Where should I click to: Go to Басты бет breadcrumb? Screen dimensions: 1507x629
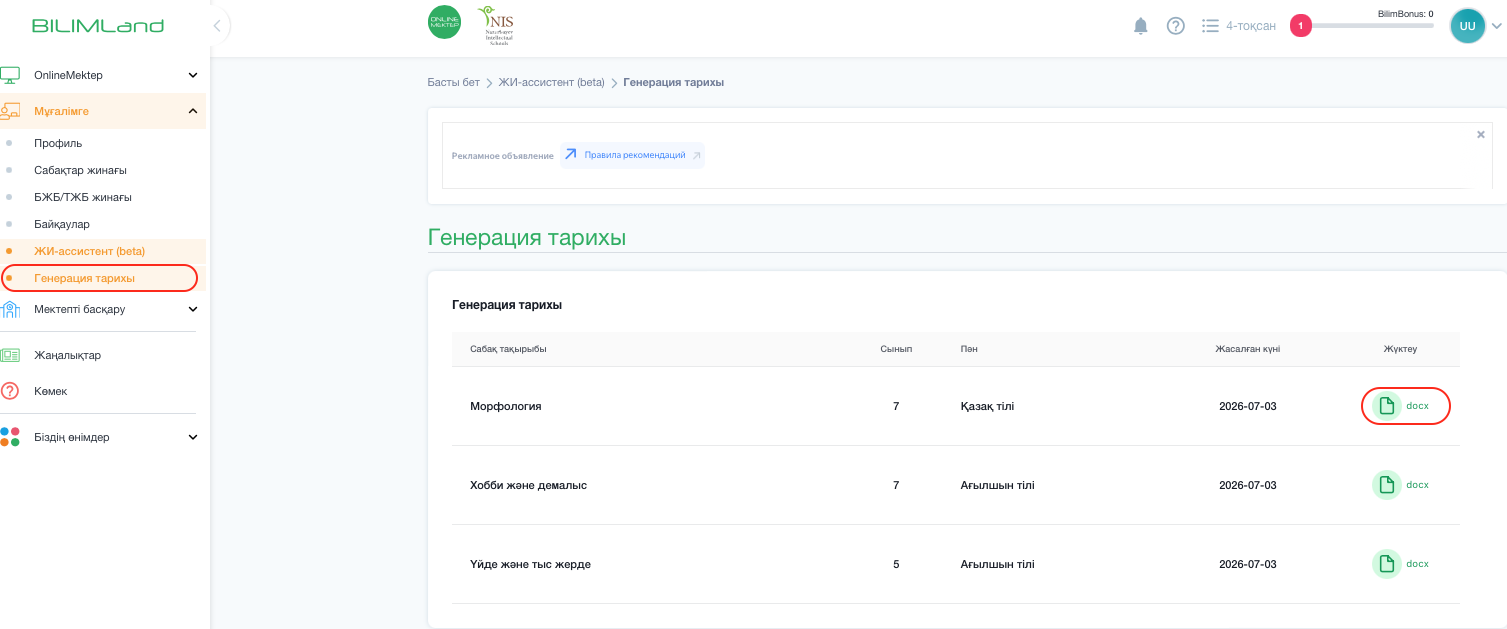tap(454, 82)
